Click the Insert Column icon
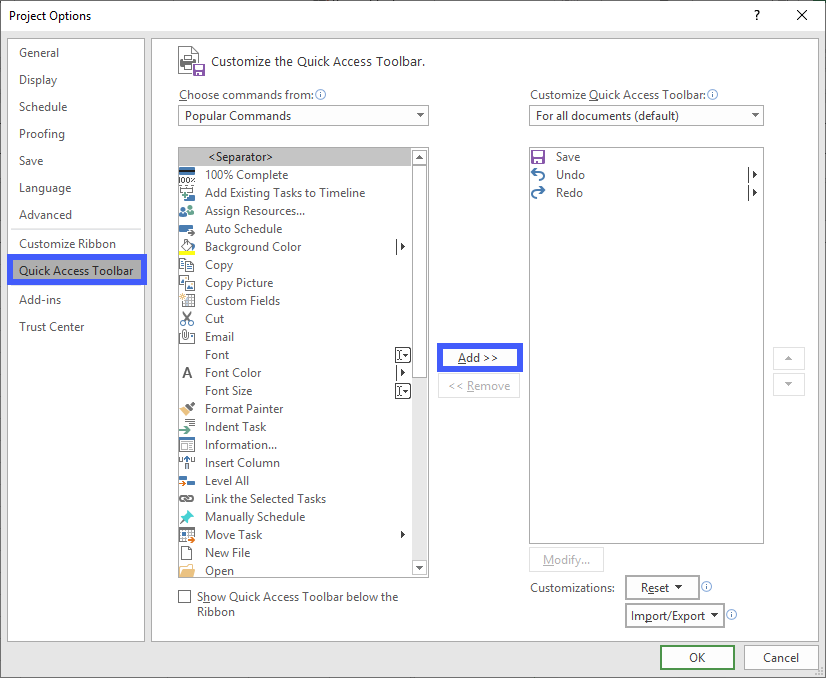The width and height of the screenshot is (826, 678). point(186,463)
